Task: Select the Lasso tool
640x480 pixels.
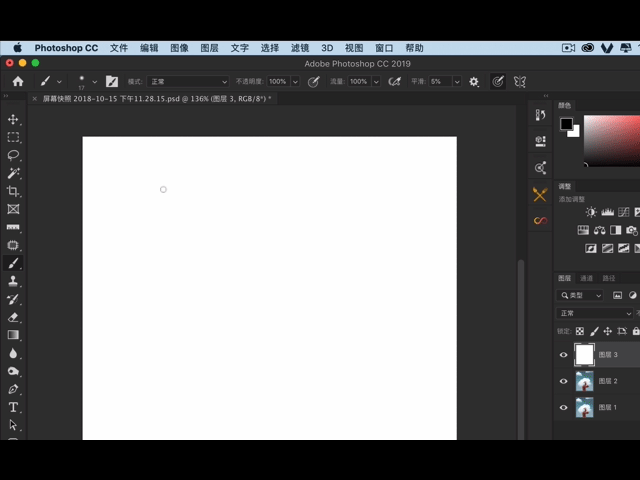Action: 13,155
